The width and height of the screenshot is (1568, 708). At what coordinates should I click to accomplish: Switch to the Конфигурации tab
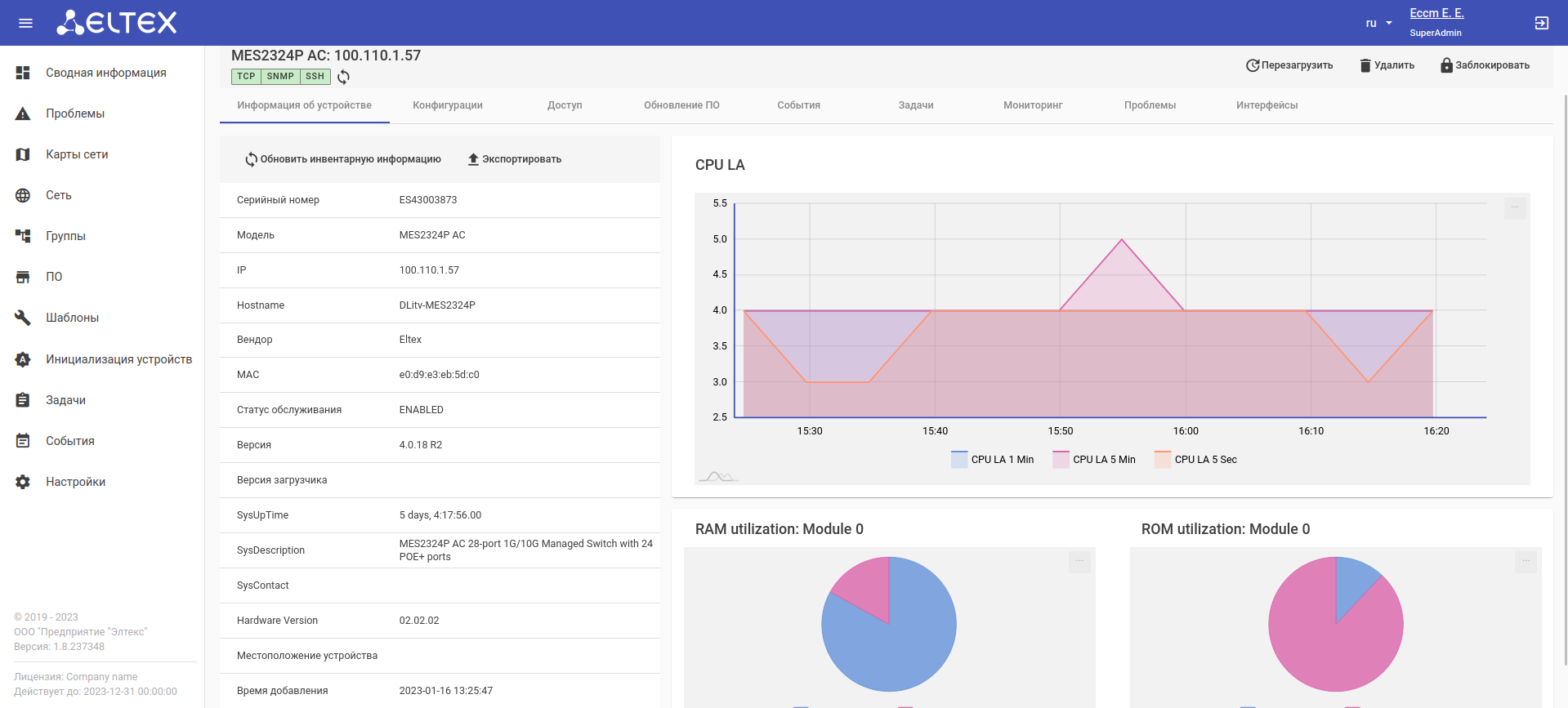point(448,105)
